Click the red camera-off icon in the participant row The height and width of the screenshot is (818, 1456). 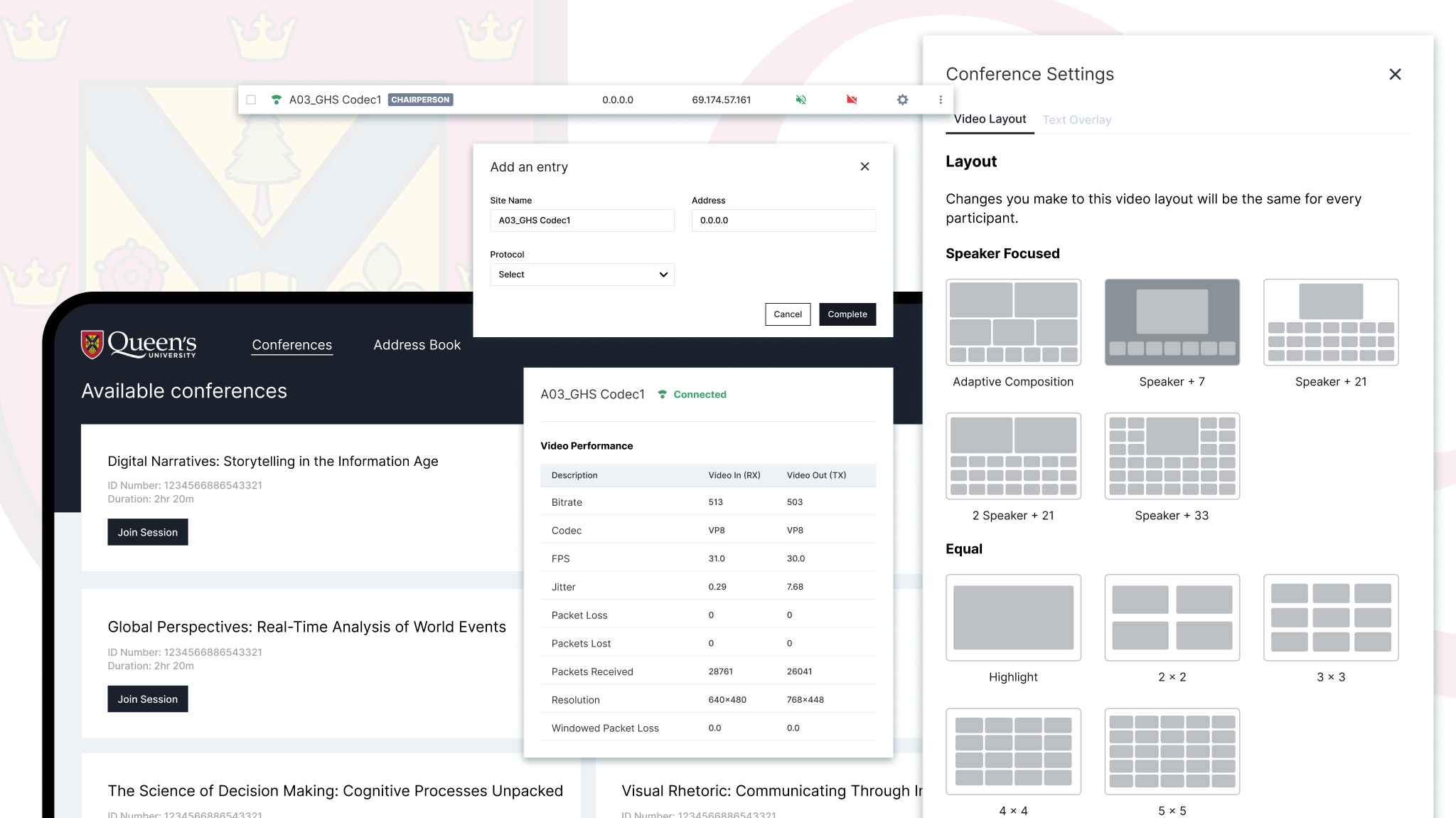(x=852, y=100)
